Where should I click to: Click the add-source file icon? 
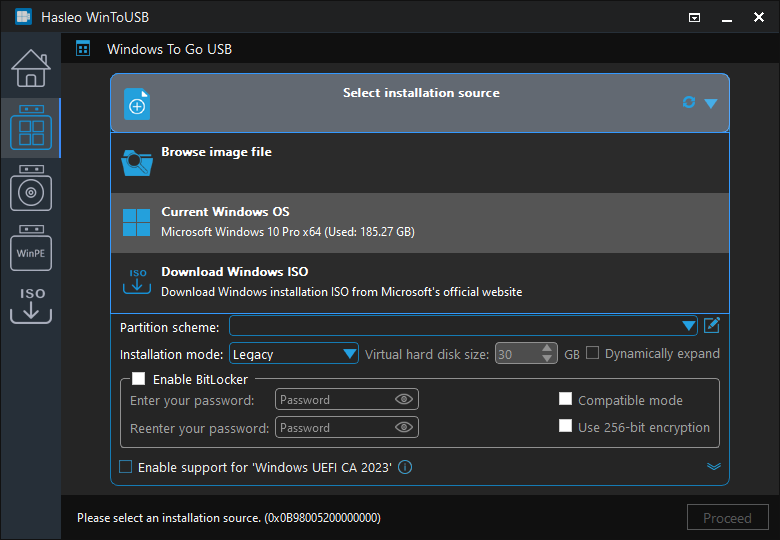tap(137, 104)
